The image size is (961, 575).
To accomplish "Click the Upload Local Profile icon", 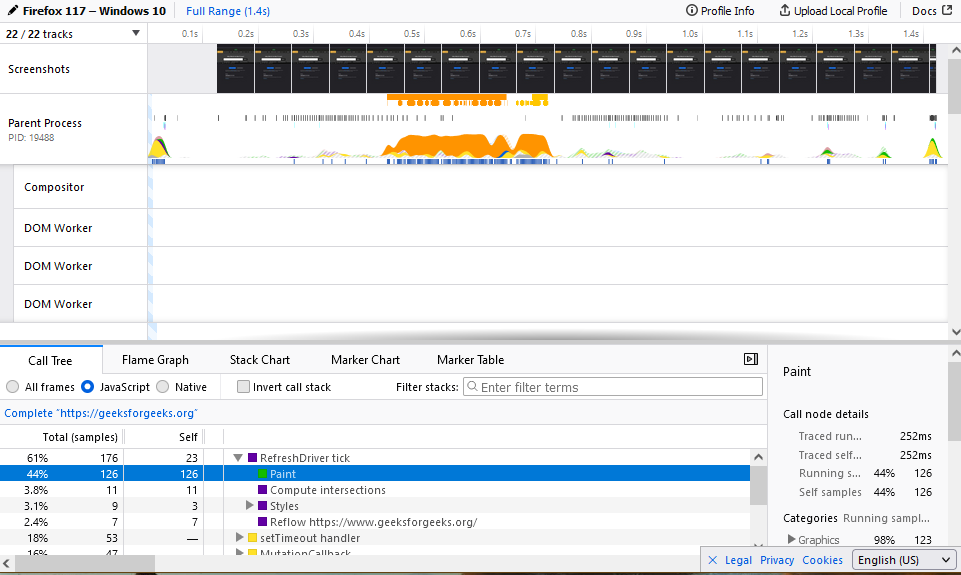I will [784, 10].
